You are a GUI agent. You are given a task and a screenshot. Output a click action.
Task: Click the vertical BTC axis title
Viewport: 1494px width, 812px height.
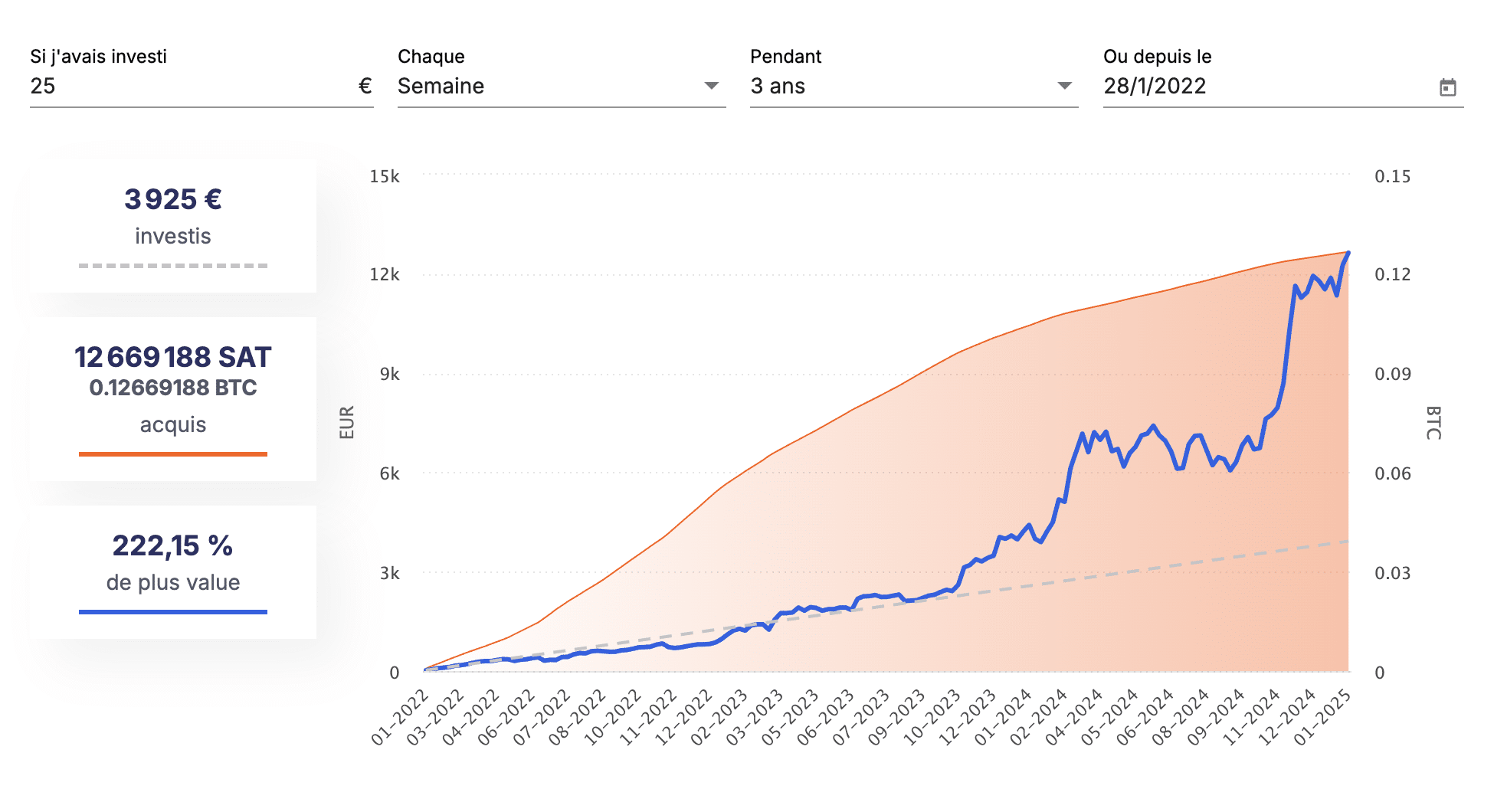coord(1433,423)
